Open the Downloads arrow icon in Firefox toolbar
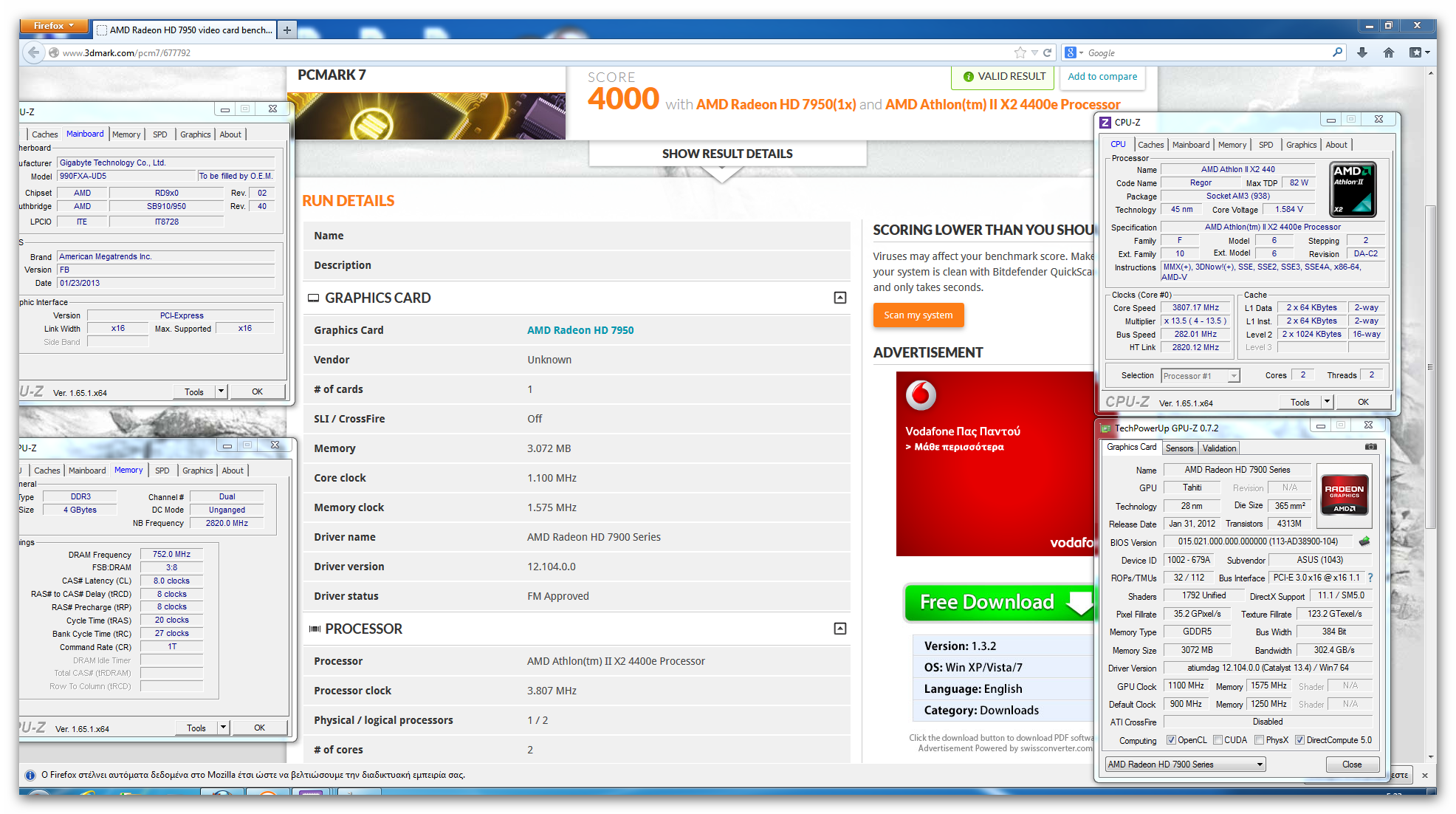Viewport: 1456px width, 814px height. click(1362, 52)
